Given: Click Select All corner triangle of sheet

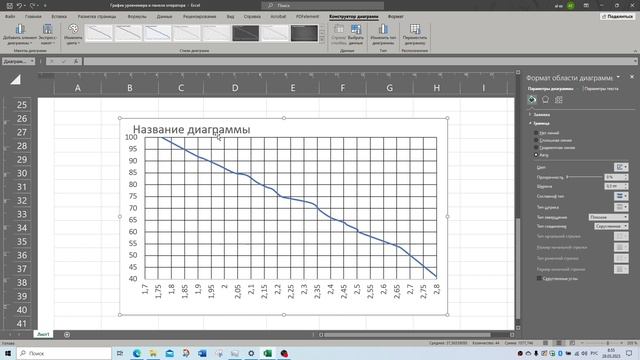Looking at the screenshot, I should pos(16,80).
